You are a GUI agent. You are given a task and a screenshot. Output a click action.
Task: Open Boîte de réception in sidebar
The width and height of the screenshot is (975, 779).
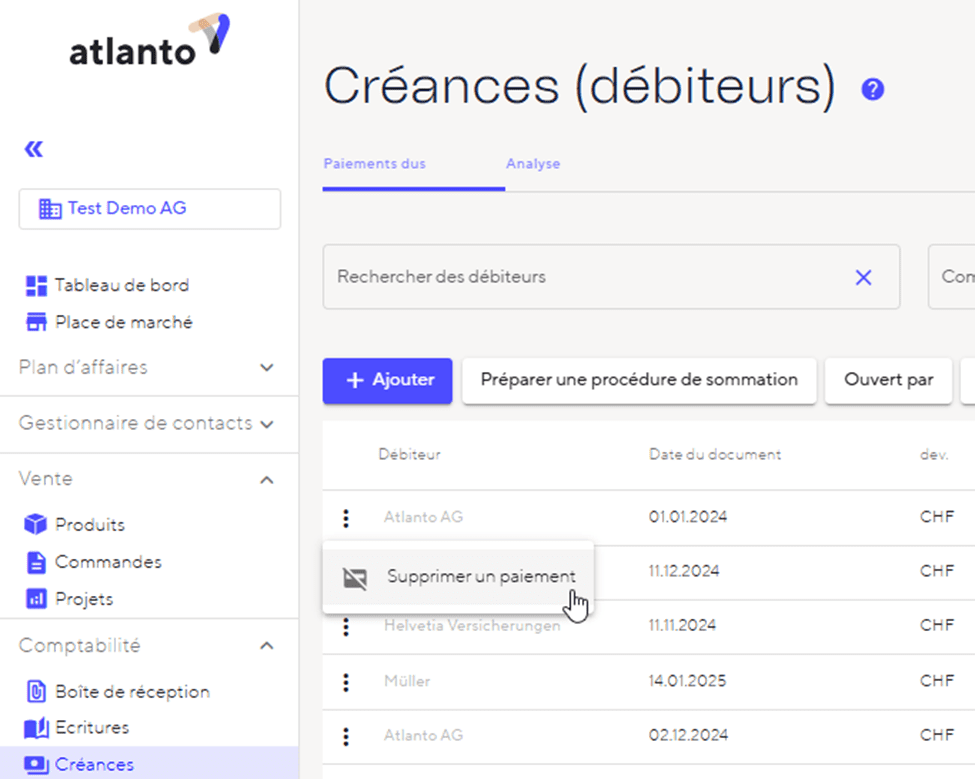click(x=131, y=691)
